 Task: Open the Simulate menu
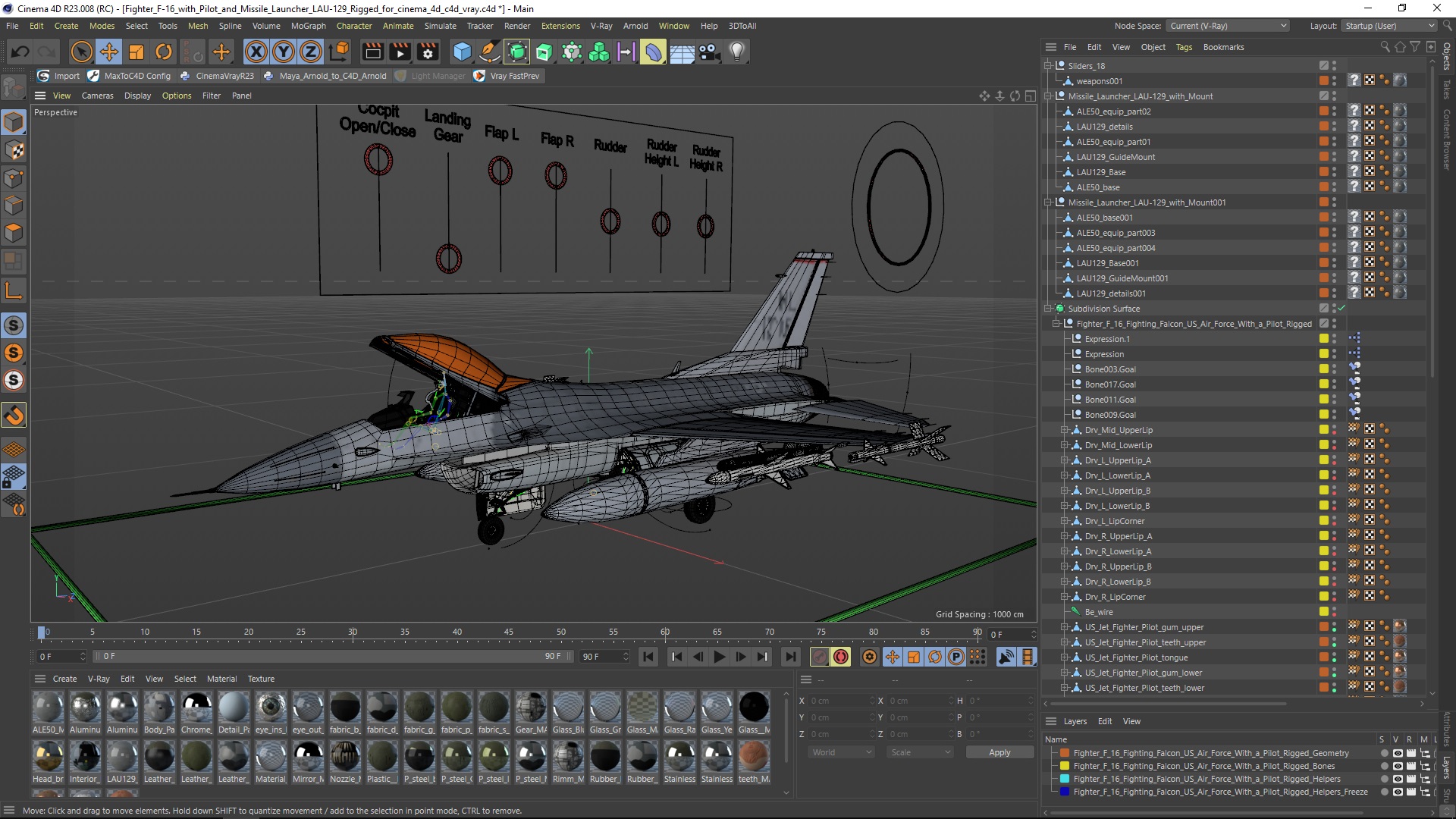coord(440,26)
